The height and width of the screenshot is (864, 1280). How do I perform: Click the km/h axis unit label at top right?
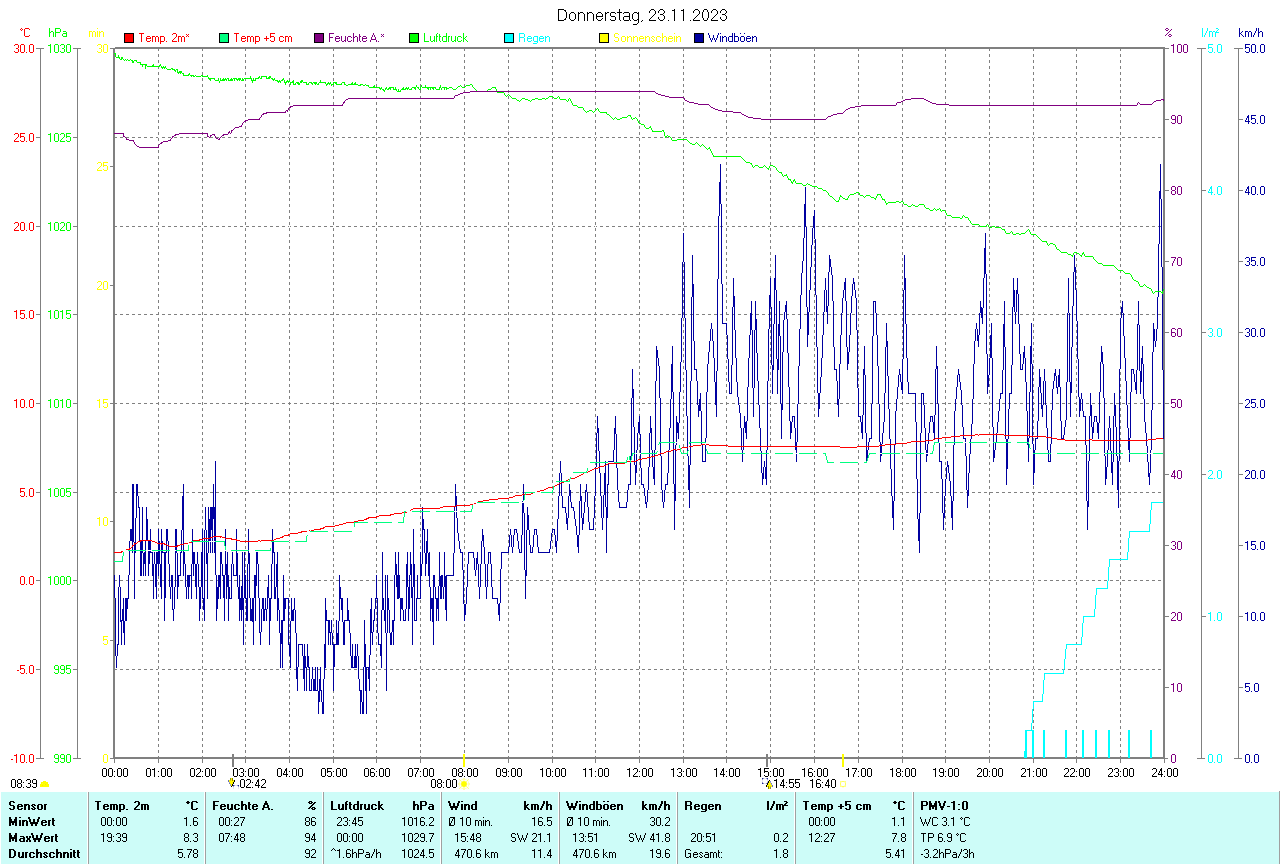coord(1251,33)
